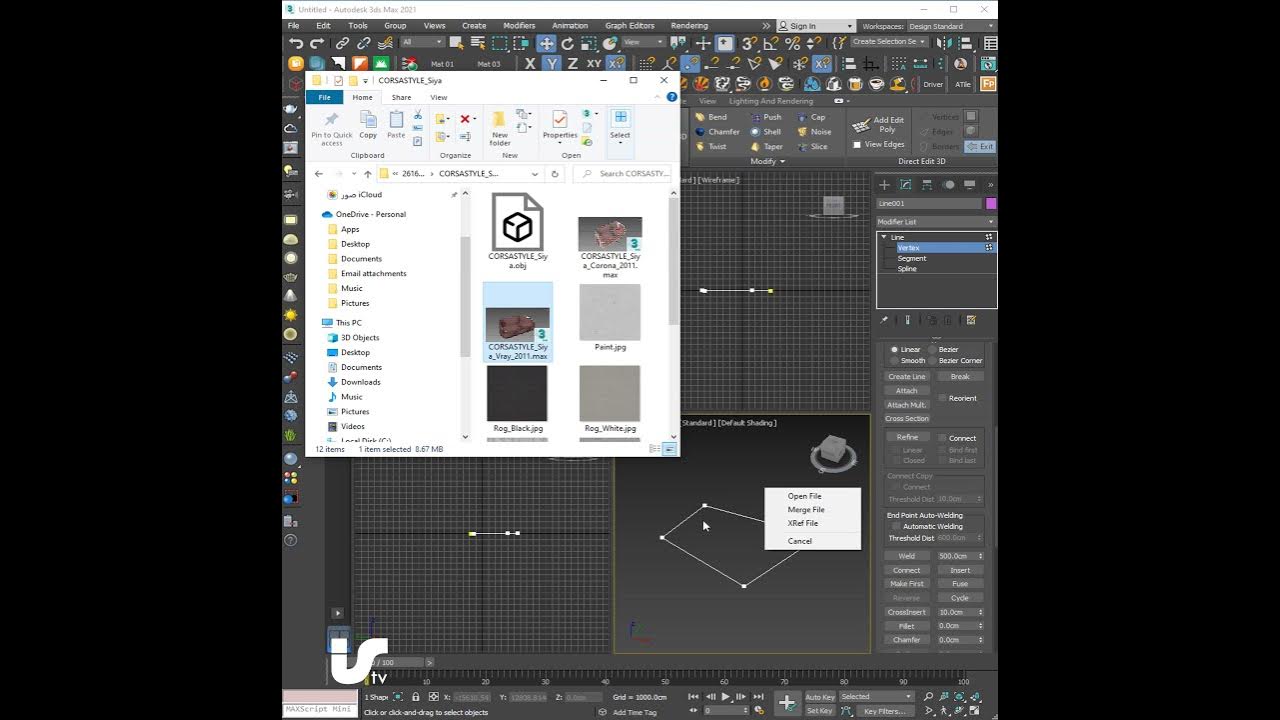Click the Paste icon in Explorer ribbon
The image size is (1280, 720).
pyautogui.click(x=396, y=125)
